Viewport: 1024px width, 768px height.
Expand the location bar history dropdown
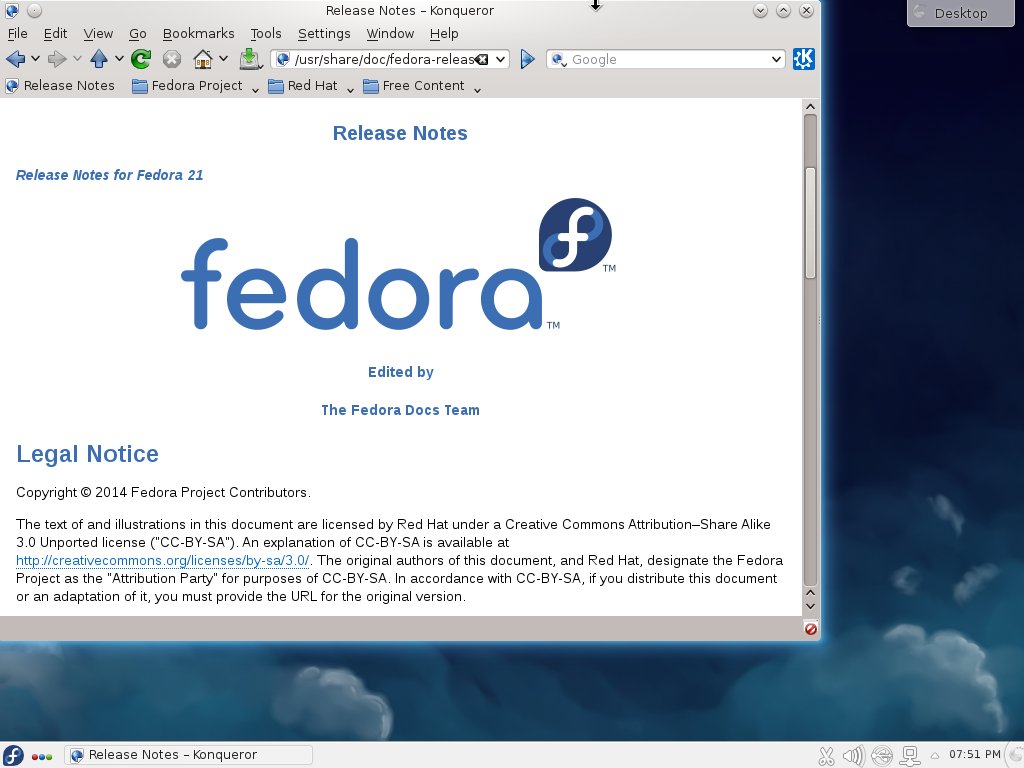pyautogui.click(x=500, y=59)
